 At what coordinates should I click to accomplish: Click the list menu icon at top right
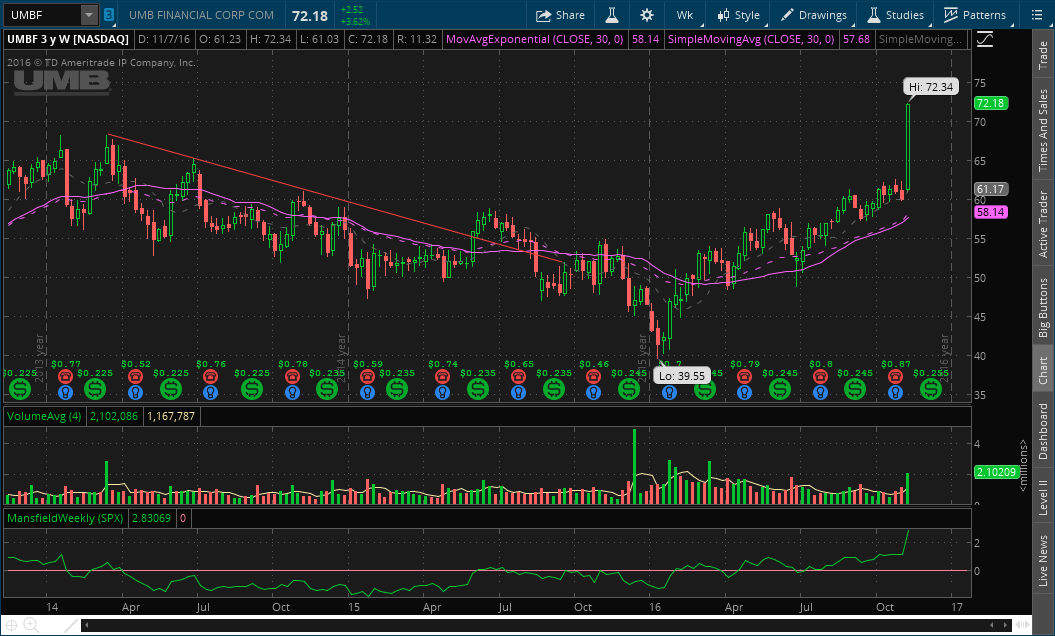[x=1036, y=15]
